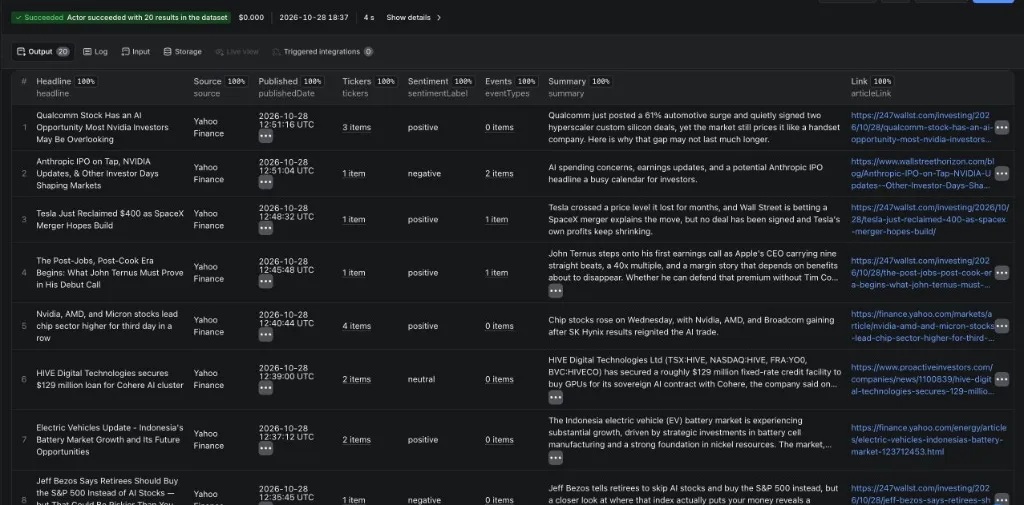Viewport: 1024px width, 505px height.
Task: Expand full summary for HIVE Digital row
Action: [555, 397]
